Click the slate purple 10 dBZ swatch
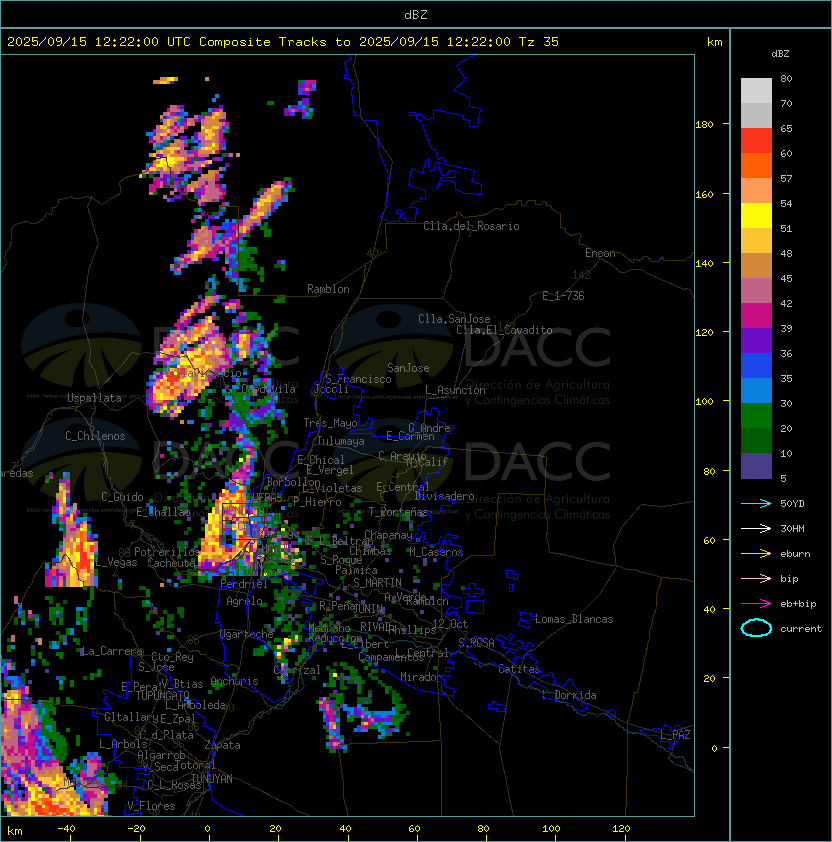This screenshot has height=842, width=832. tap(756, 466)
